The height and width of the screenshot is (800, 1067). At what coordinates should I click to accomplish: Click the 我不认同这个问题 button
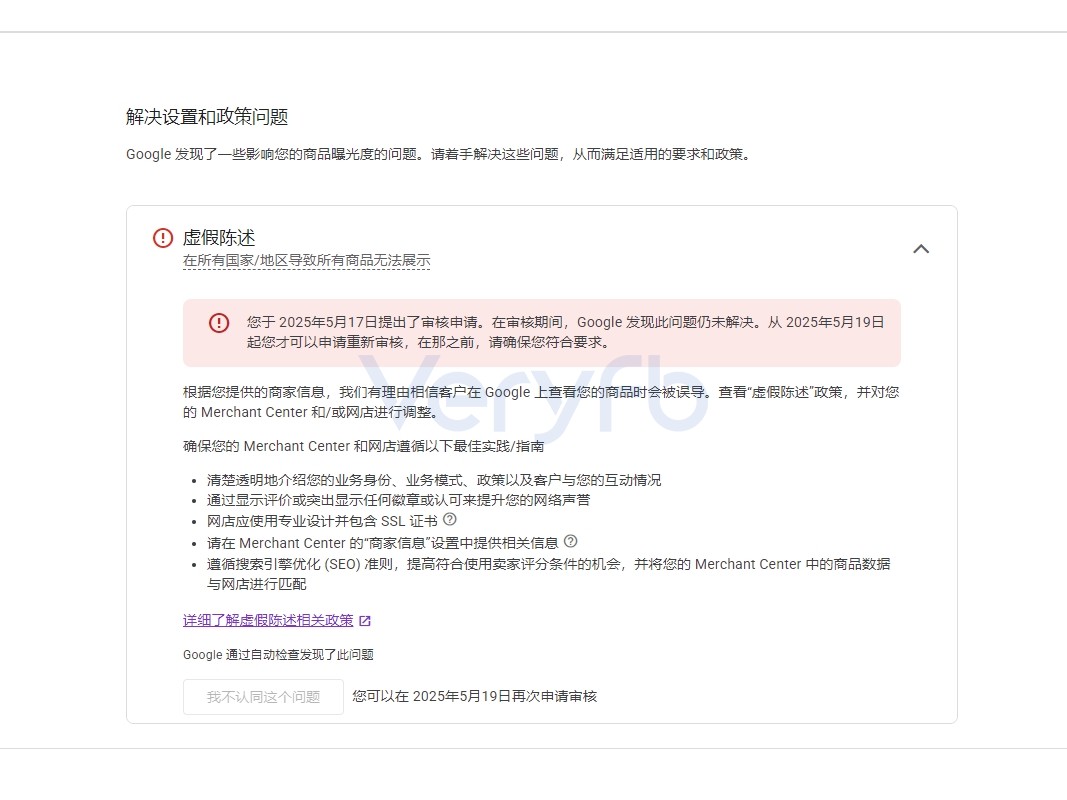pos(263,697)
